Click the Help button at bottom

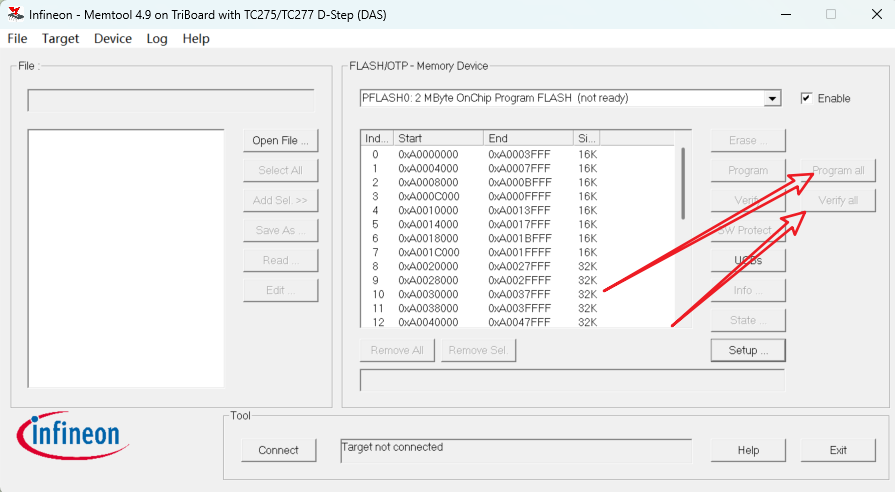tap(748, 450)
